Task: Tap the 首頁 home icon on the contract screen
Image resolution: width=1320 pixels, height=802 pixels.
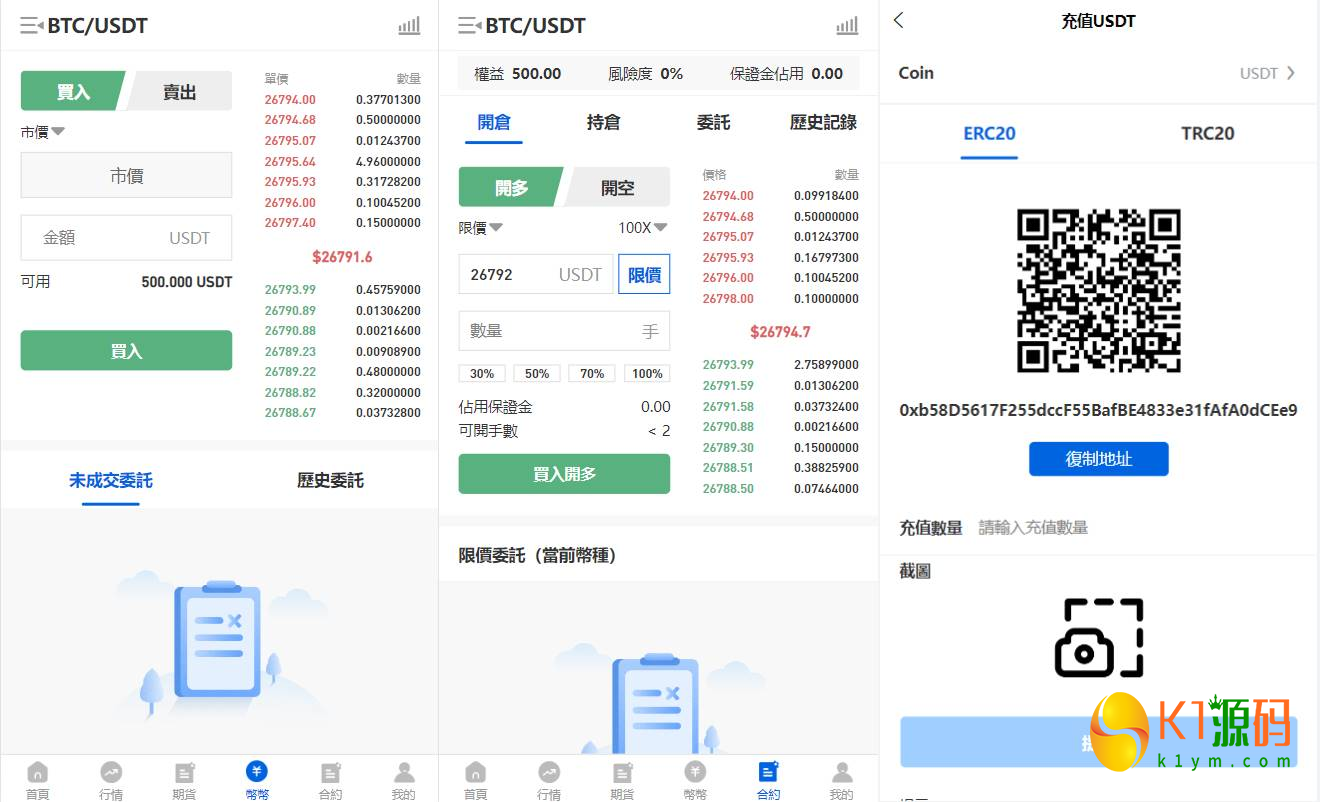Action: [476, 773]
